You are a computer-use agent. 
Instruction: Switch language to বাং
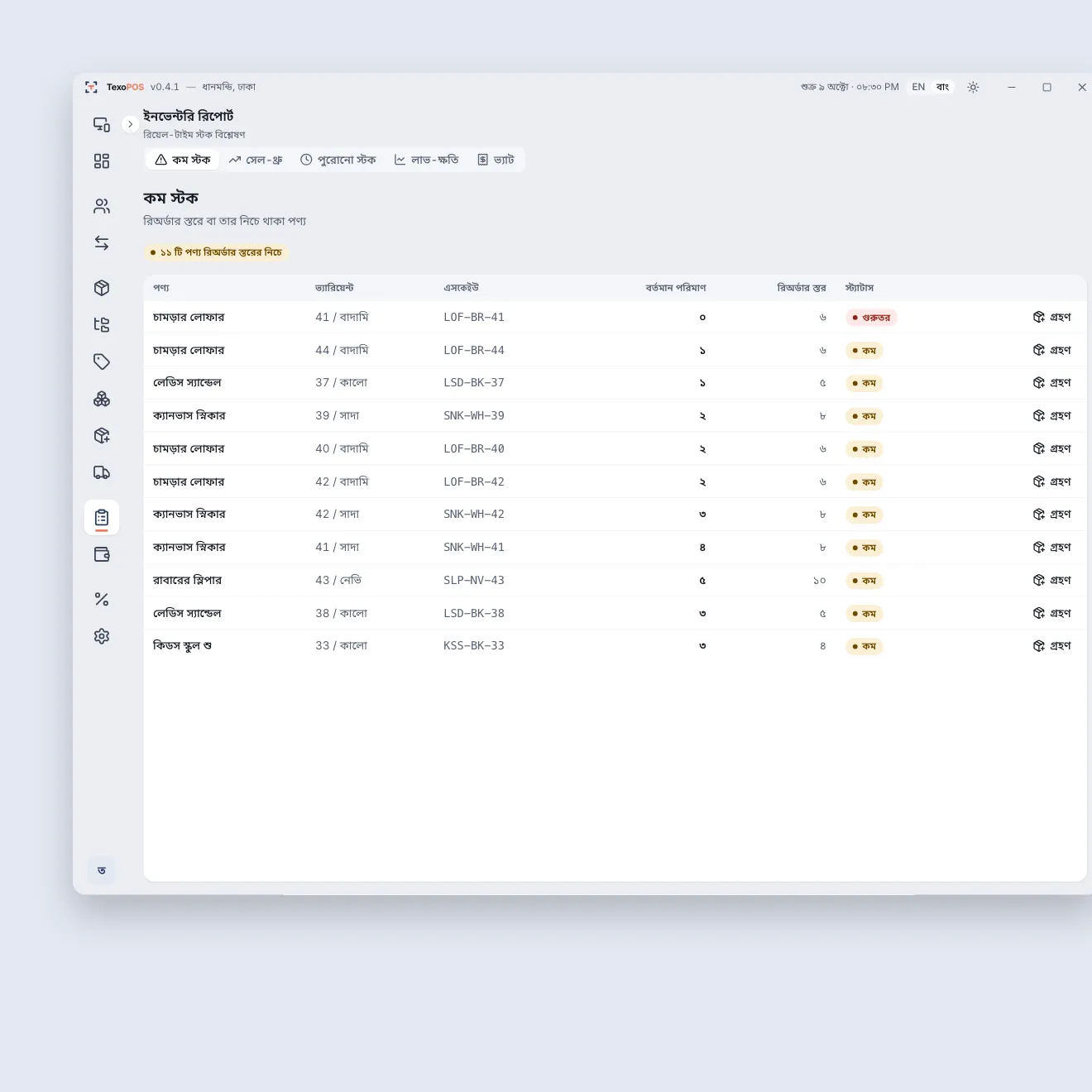point(942,87)
